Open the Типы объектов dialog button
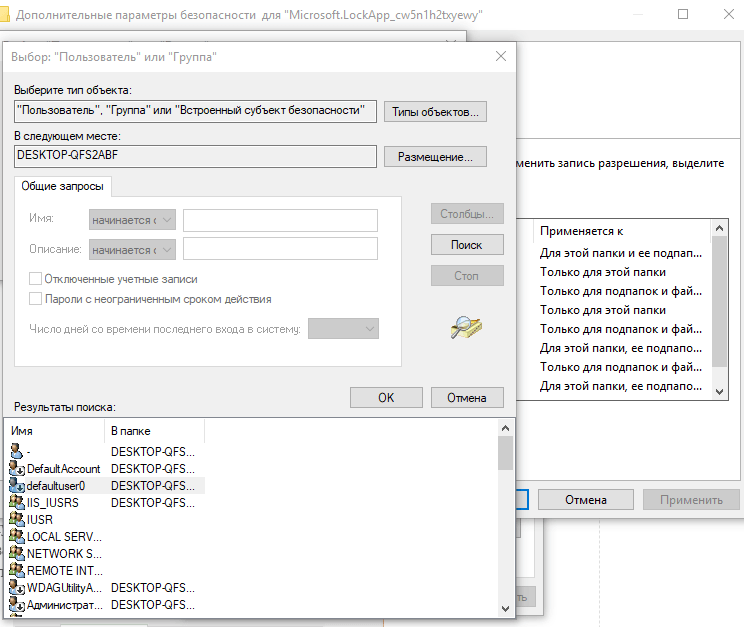This screenshot has width=744, height=627. coord(435,112)
